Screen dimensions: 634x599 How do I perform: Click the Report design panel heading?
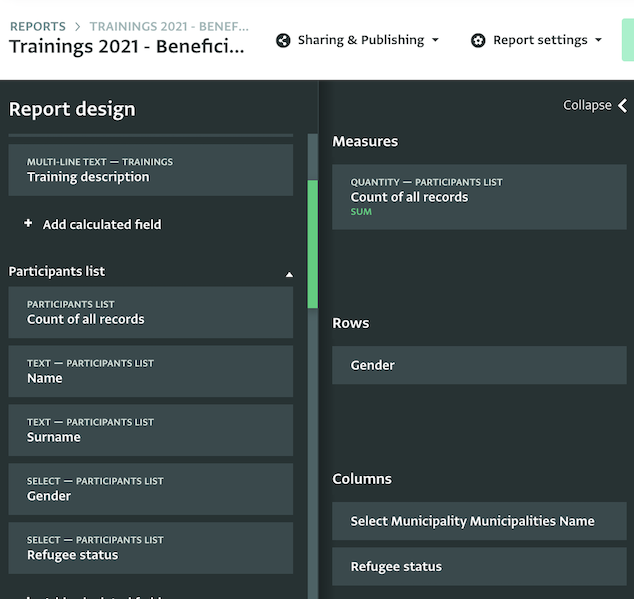coord(72,109)
